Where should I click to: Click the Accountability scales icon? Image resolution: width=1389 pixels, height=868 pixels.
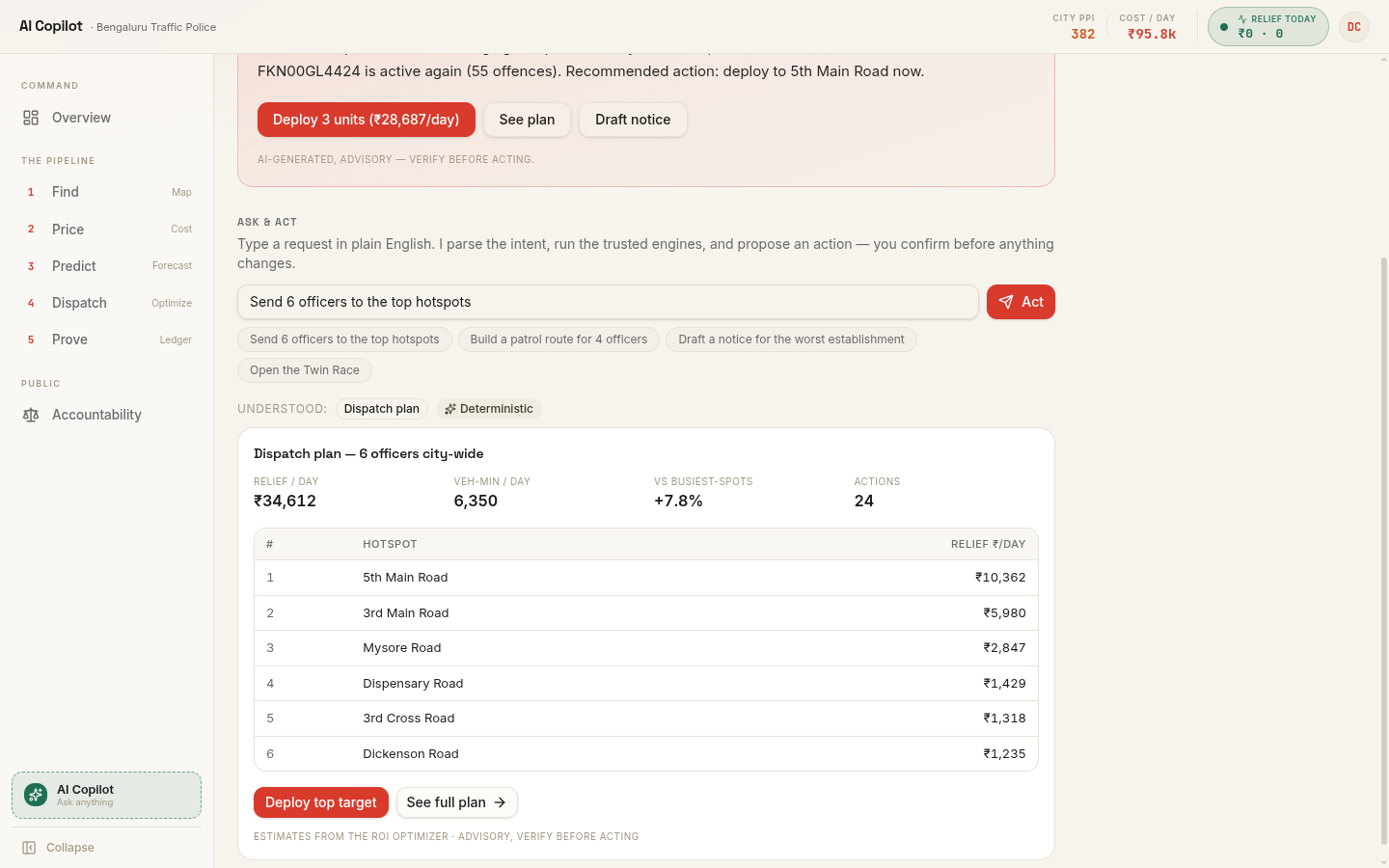31,415
